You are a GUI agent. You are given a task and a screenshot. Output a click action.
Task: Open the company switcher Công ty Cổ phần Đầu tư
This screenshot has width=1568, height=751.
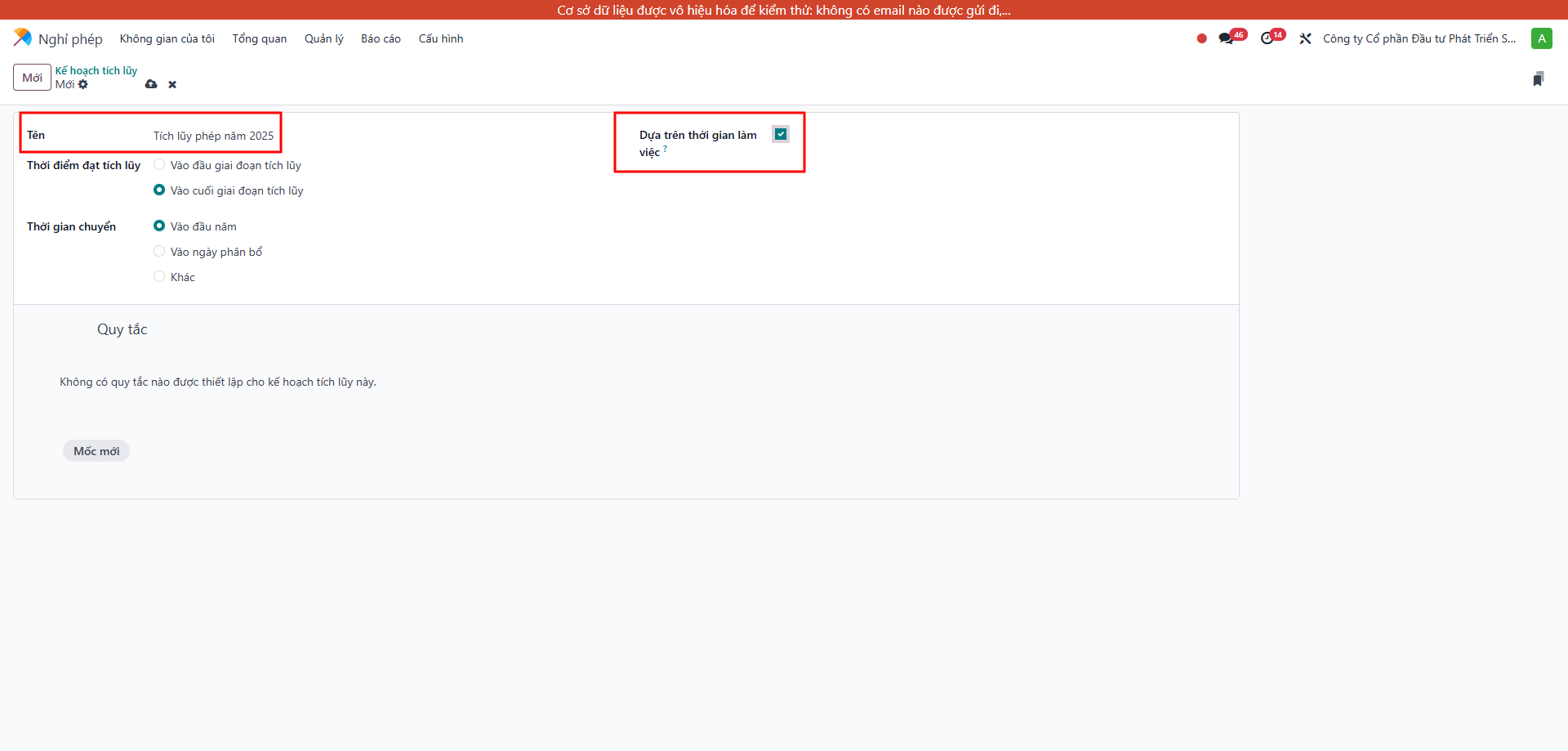[1419, 38]
